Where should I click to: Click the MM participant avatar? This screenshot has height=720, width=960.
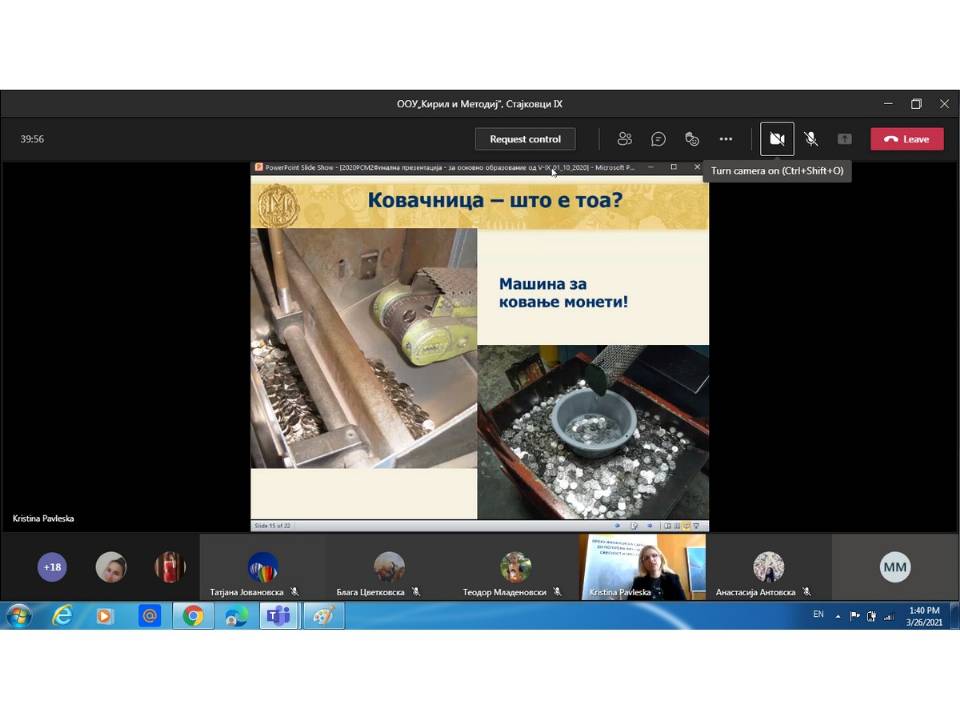coord(894,567)
